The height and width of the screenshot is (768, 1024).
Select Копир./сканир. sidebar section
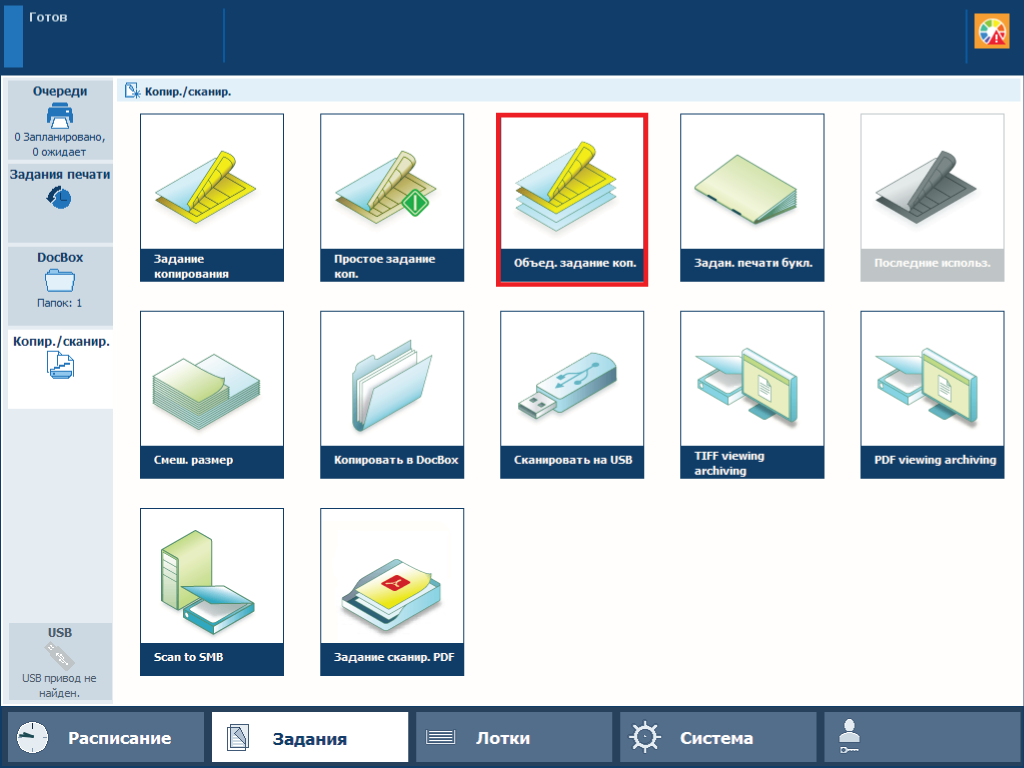coord(60,369)
